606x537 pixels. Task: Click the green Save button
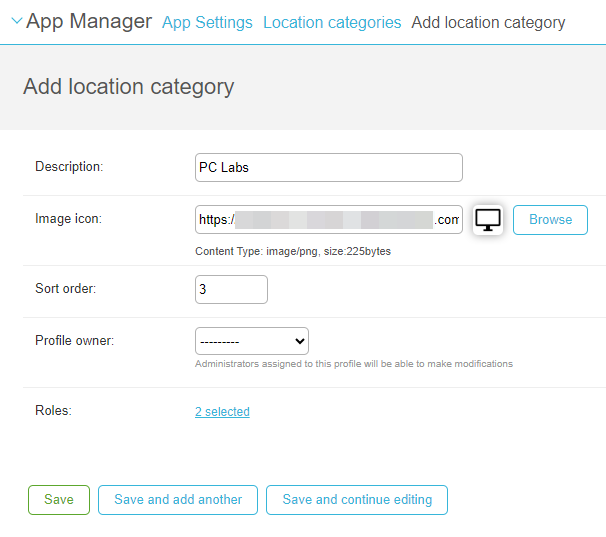coord(59,499)
